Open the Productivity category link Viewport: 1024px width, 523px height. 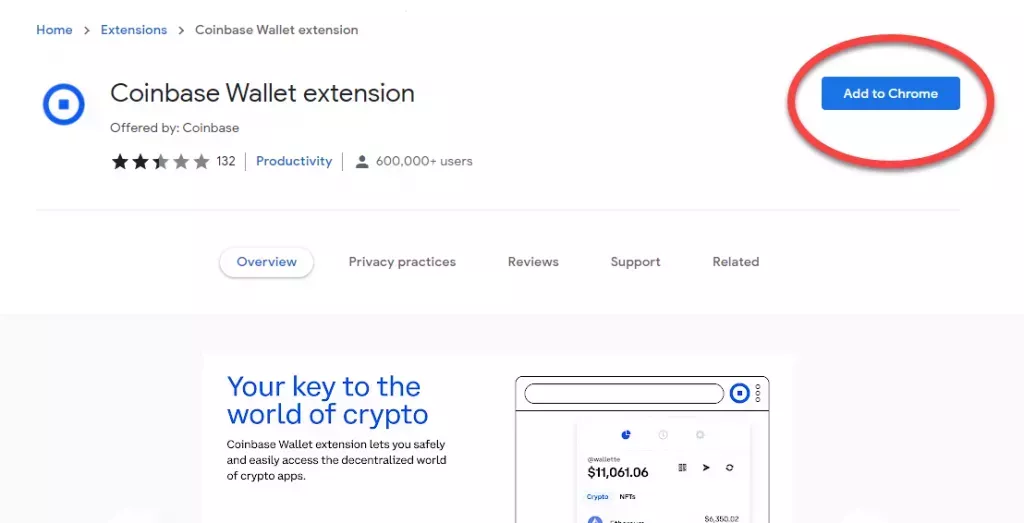[294, 161]
